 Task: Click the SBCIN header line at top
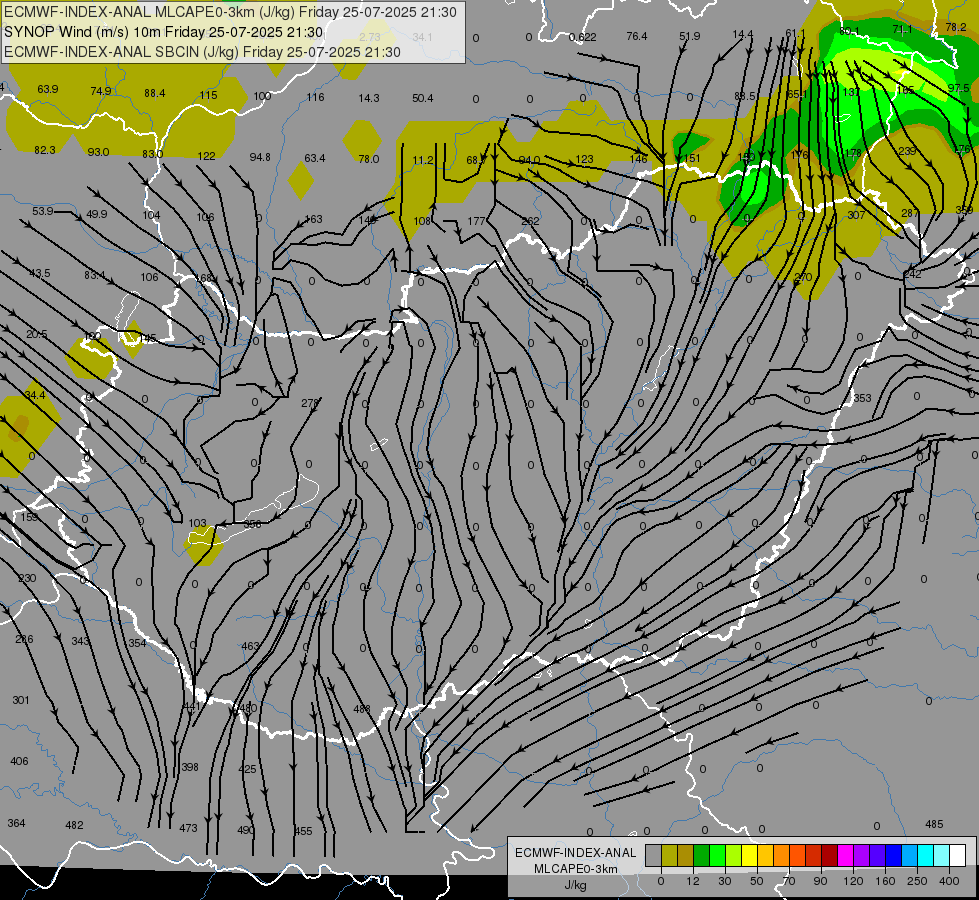202,52
